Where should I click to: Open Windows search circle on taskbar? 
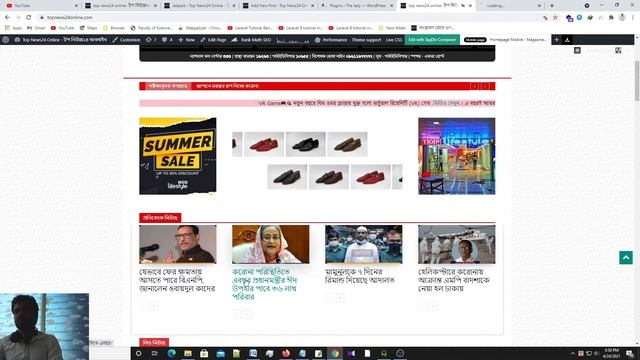coord(138,353)
